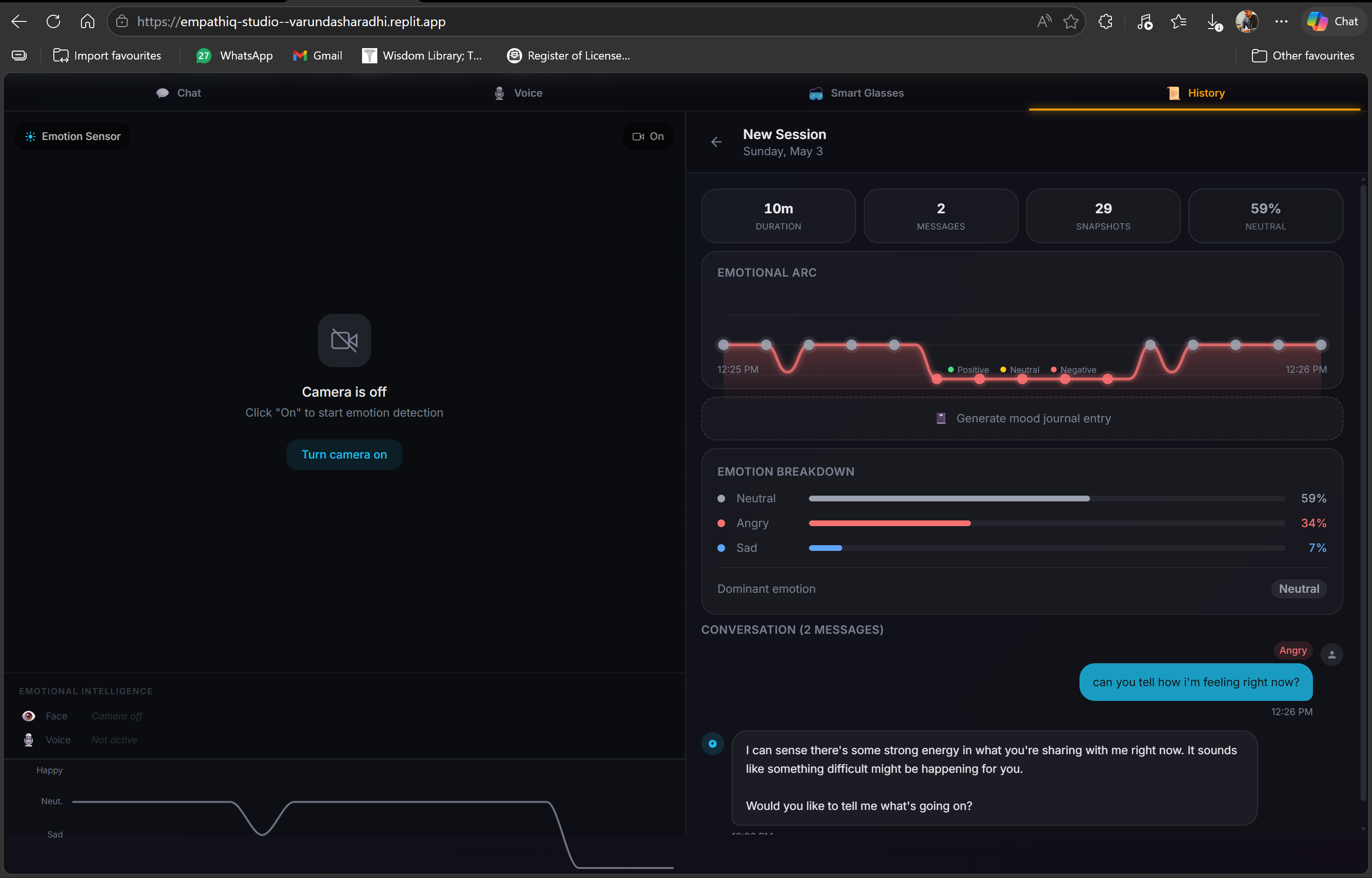The image size is (1372, 878).
Task: Click the assistant avatar icon
Action: (x=713, y=743)
